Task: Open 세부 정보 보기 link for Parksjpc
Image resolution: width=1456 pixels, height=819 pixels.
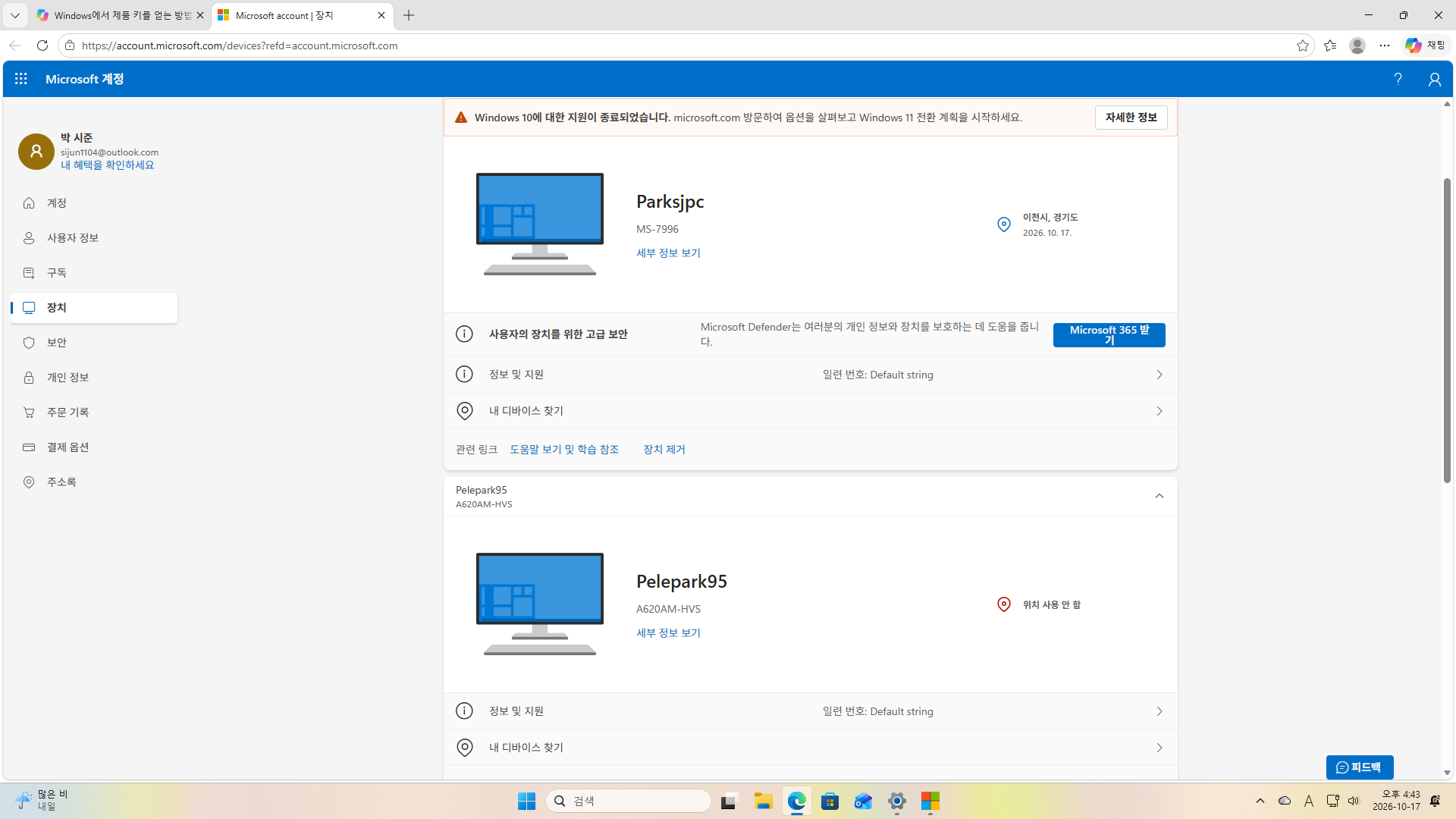Action: [x=668, y=253]
